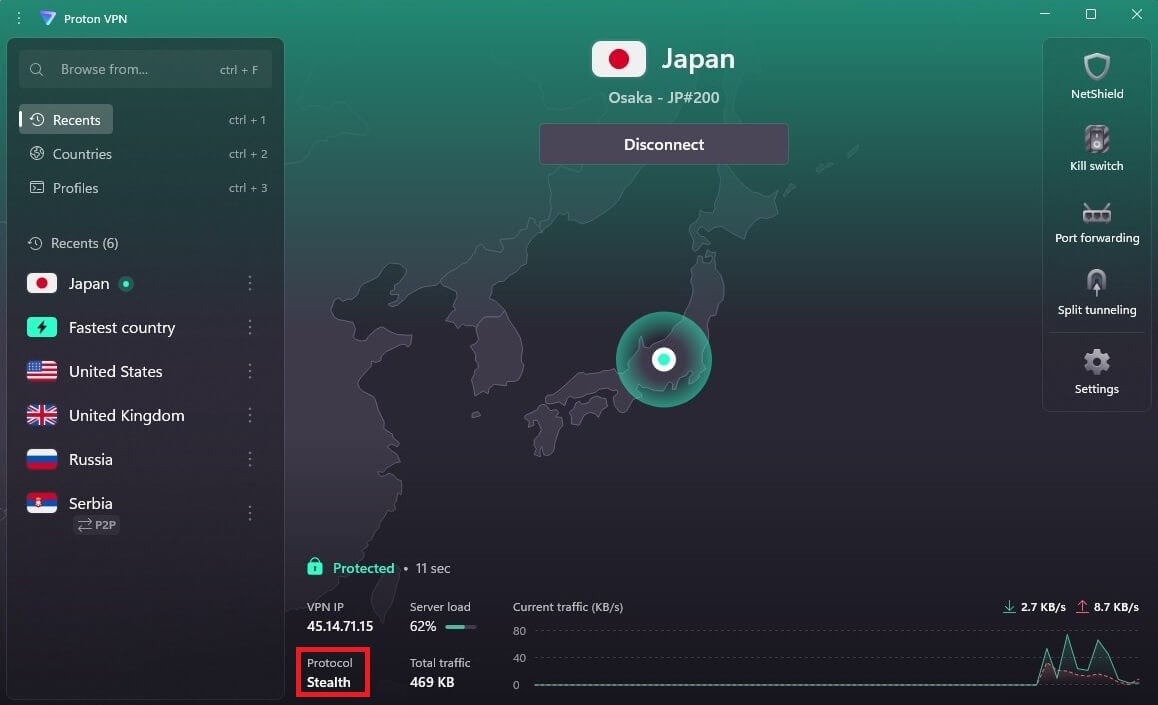Image resolution: width=1158 pixels, height=705 pixels.
Task: Click the Server load progress bar
Action: 459,627
